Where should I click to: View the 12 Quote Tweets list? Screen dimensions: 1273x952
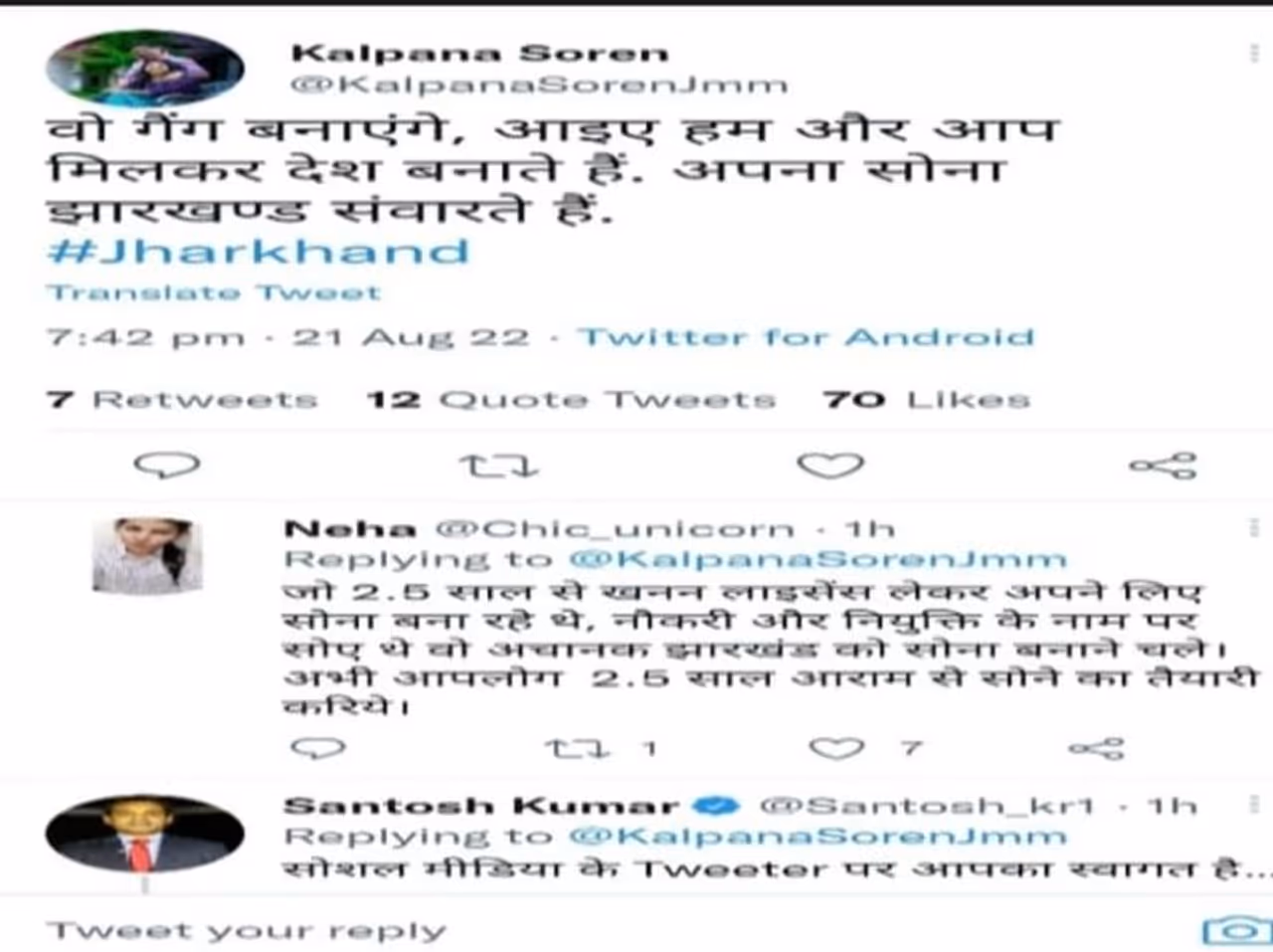(x=571, y=400)
